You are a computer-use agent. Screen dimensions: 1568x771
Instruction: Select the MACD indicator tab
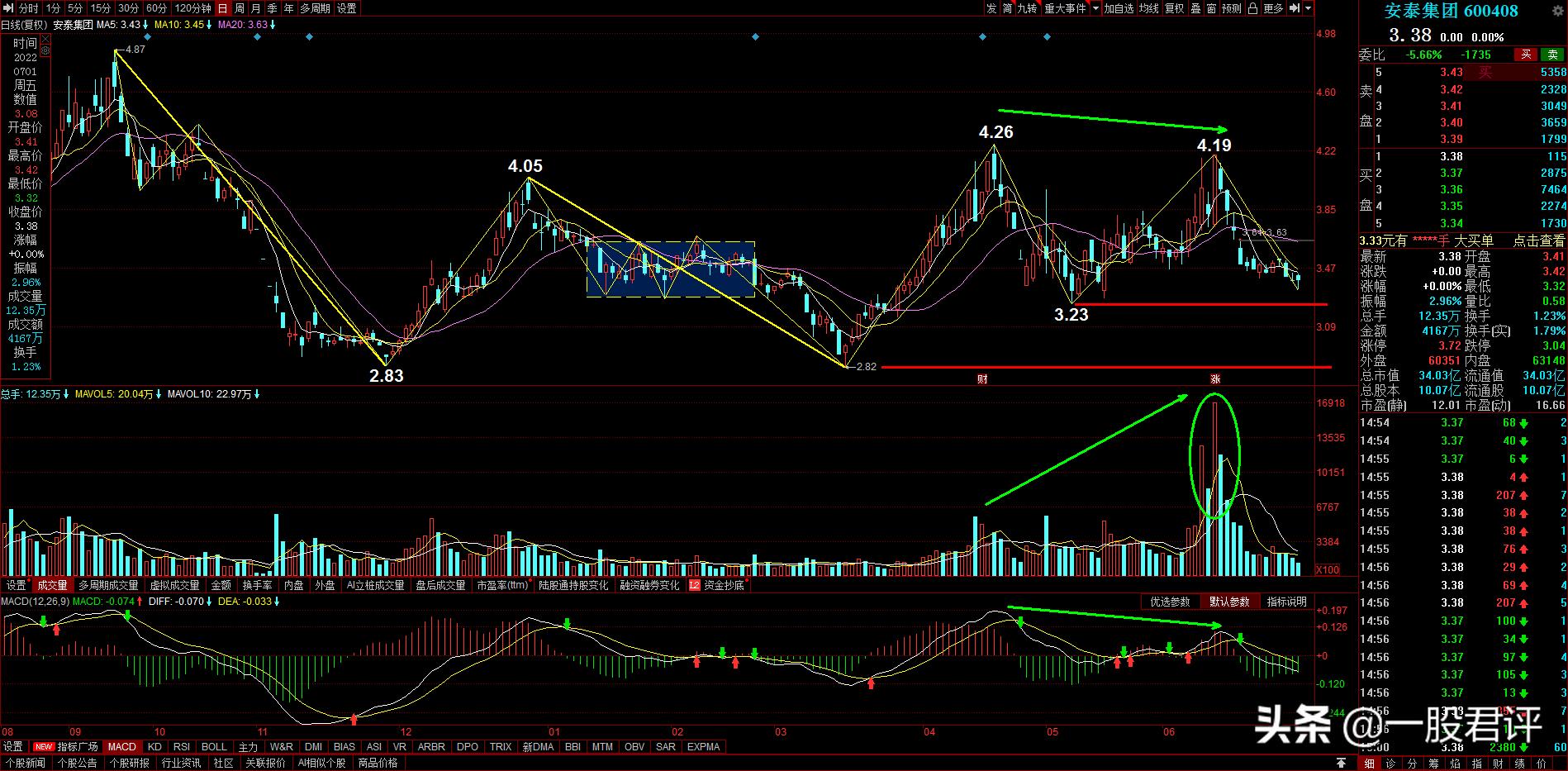pos(121,746)
